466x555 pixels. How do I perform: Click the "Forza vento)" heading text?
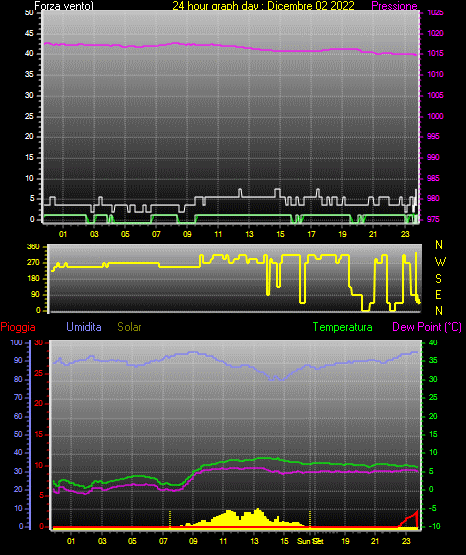pyautogui.click(x=64, y=6)
